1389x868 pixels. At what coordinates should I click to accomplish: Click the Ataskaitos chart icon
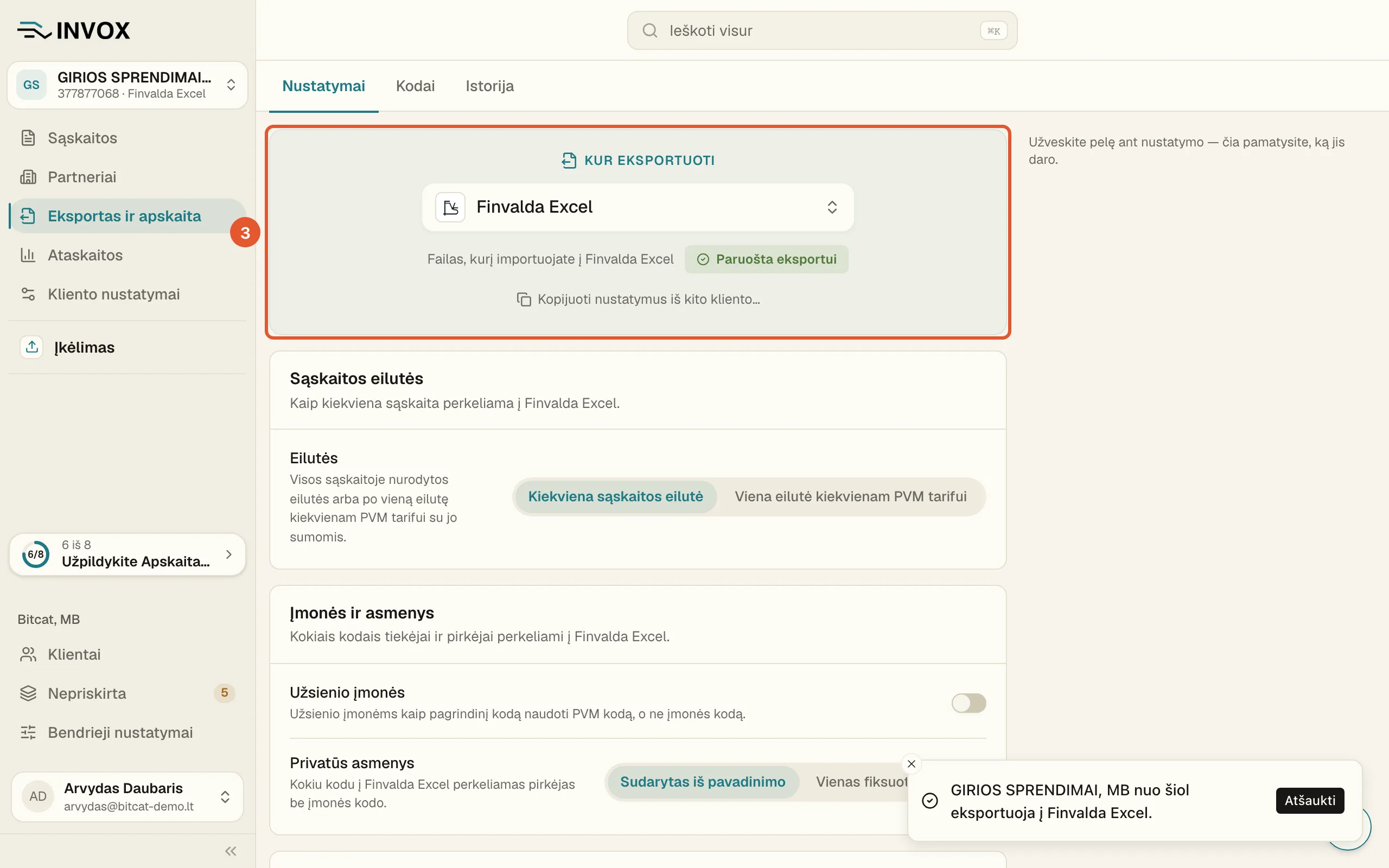click(28, 255)
